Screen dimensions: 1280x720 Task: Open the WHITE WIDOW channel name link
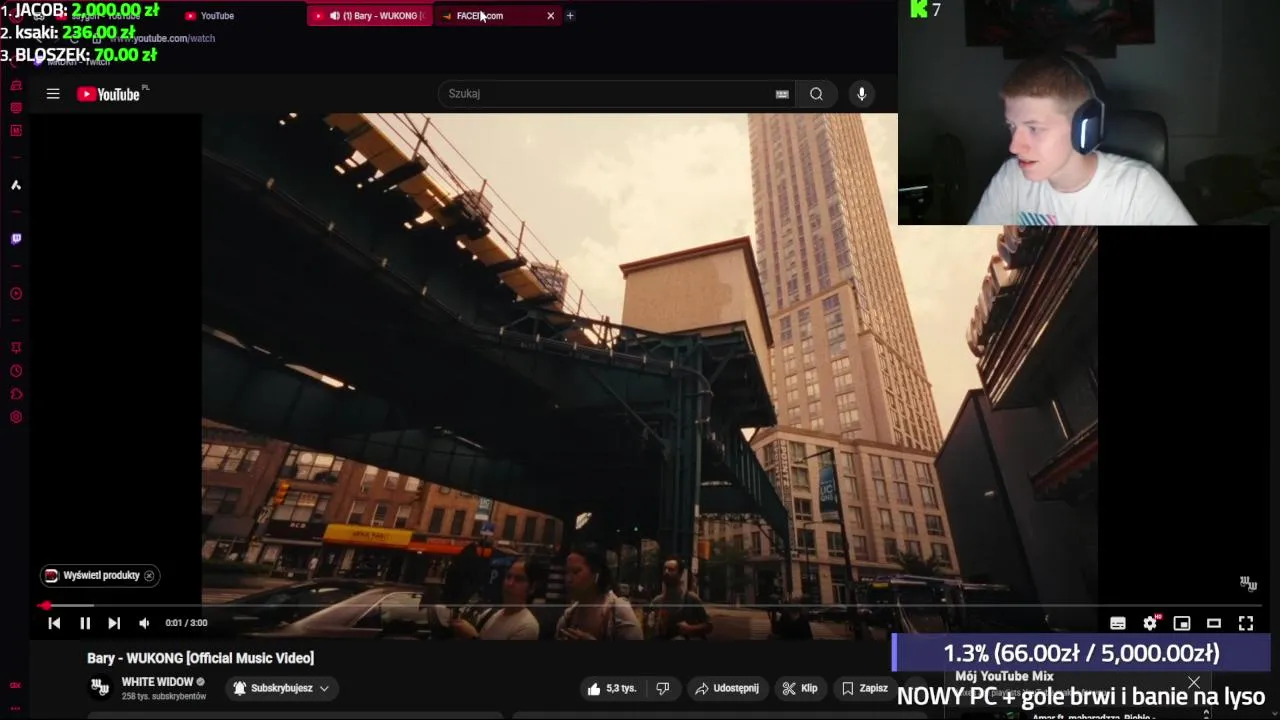157,682
